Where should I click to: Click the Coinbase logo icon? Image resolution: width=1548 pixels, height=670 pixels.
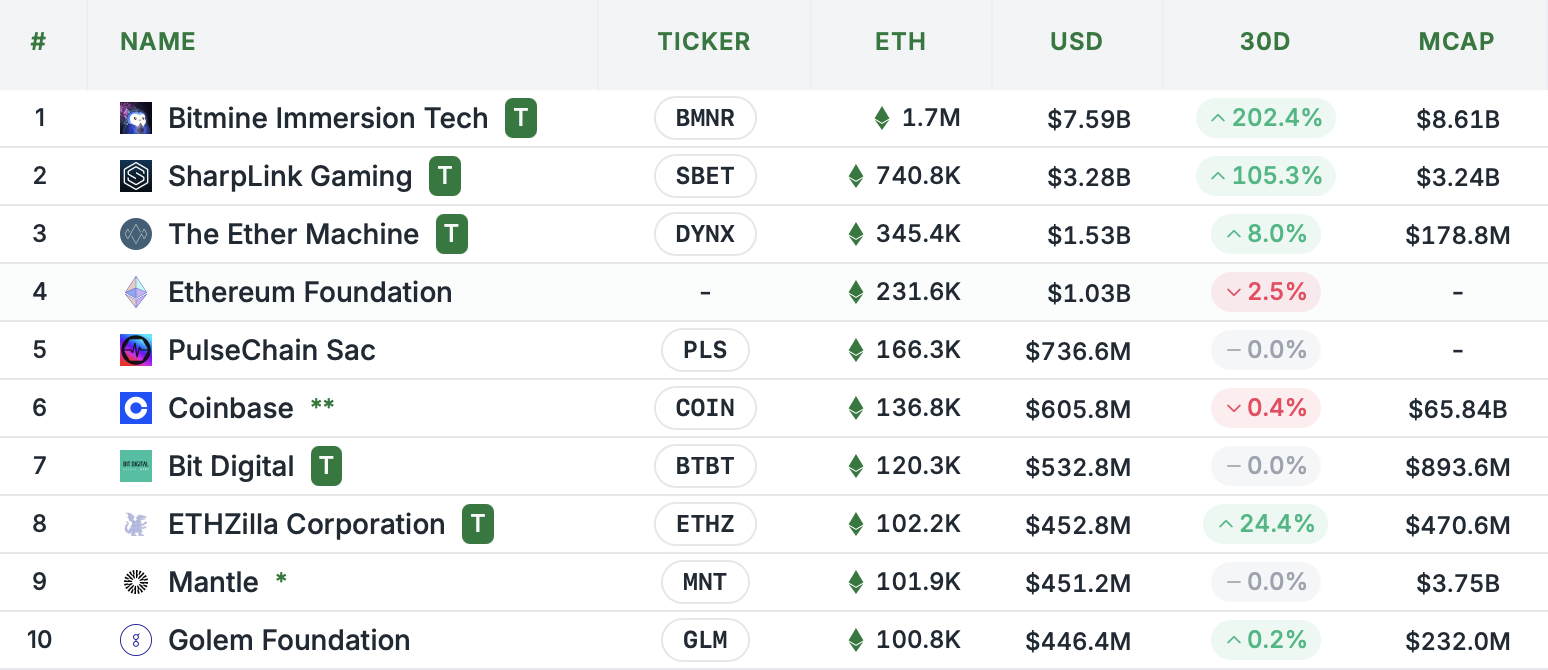click(136, 408)
